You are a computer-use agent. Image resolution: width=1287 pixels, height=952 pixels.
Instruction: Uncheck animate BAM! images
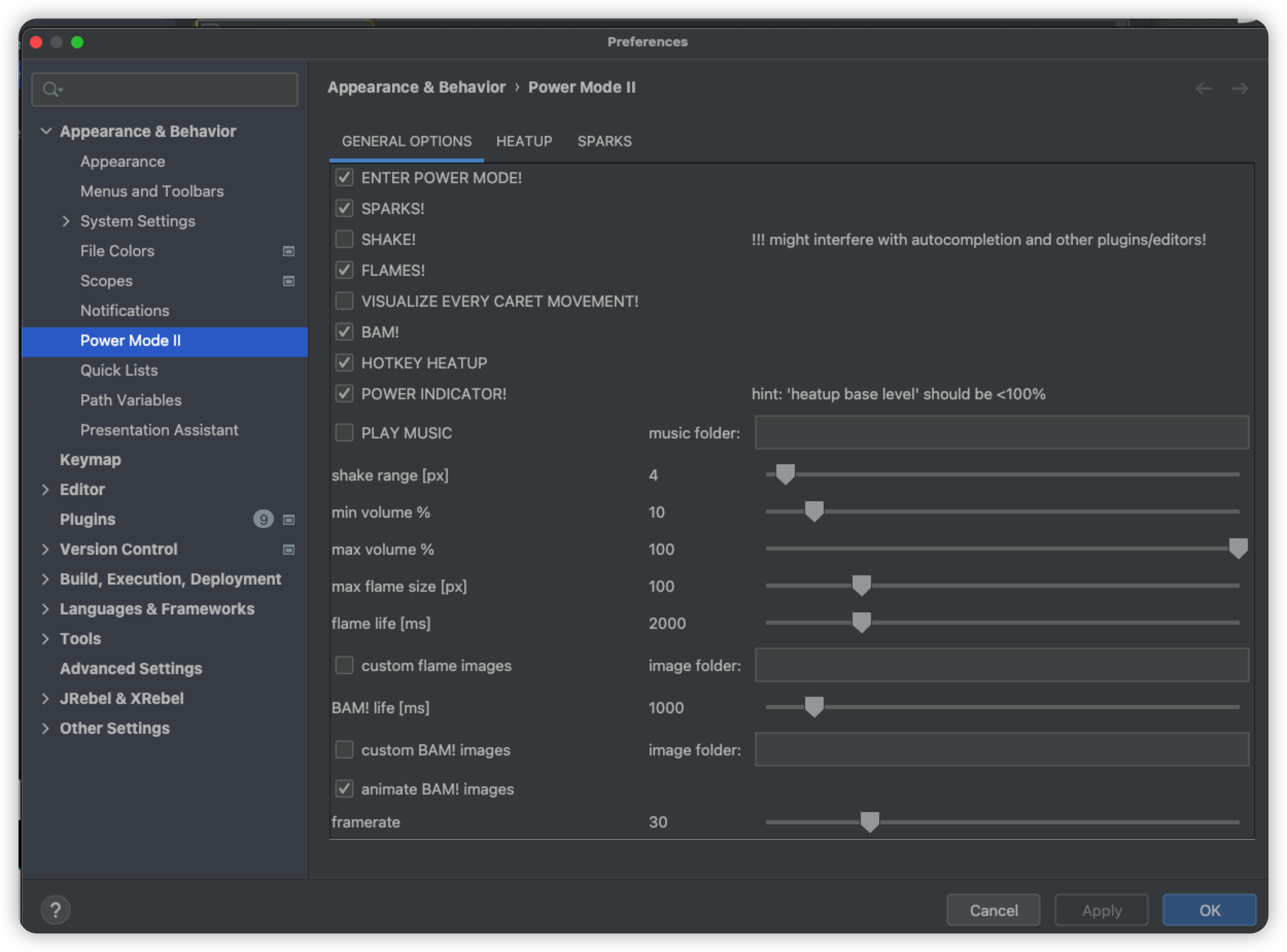pyautogui.click(x=344, y=788)
